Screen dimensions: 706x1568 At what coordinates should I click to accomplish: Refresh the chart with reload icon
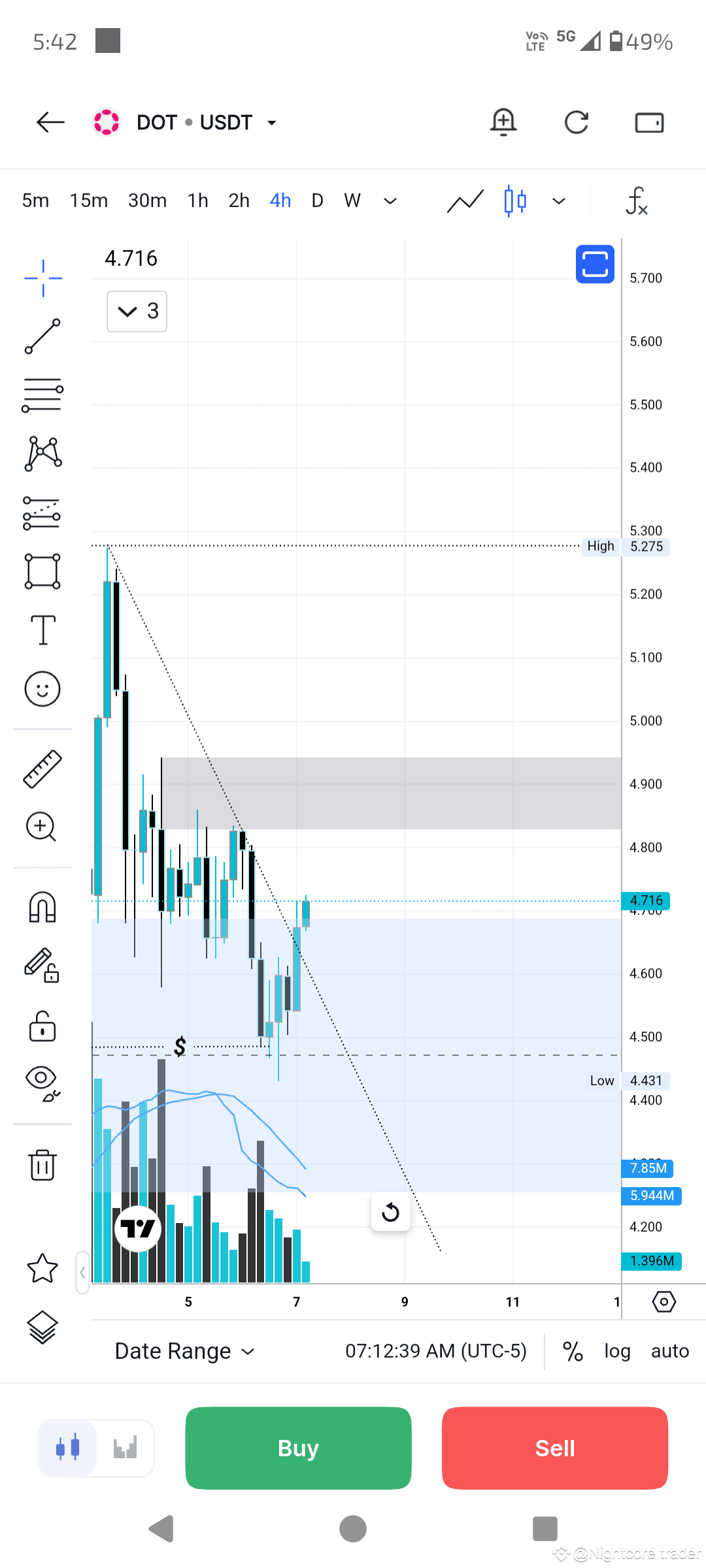pyautogui.click(x=577, y=122)
